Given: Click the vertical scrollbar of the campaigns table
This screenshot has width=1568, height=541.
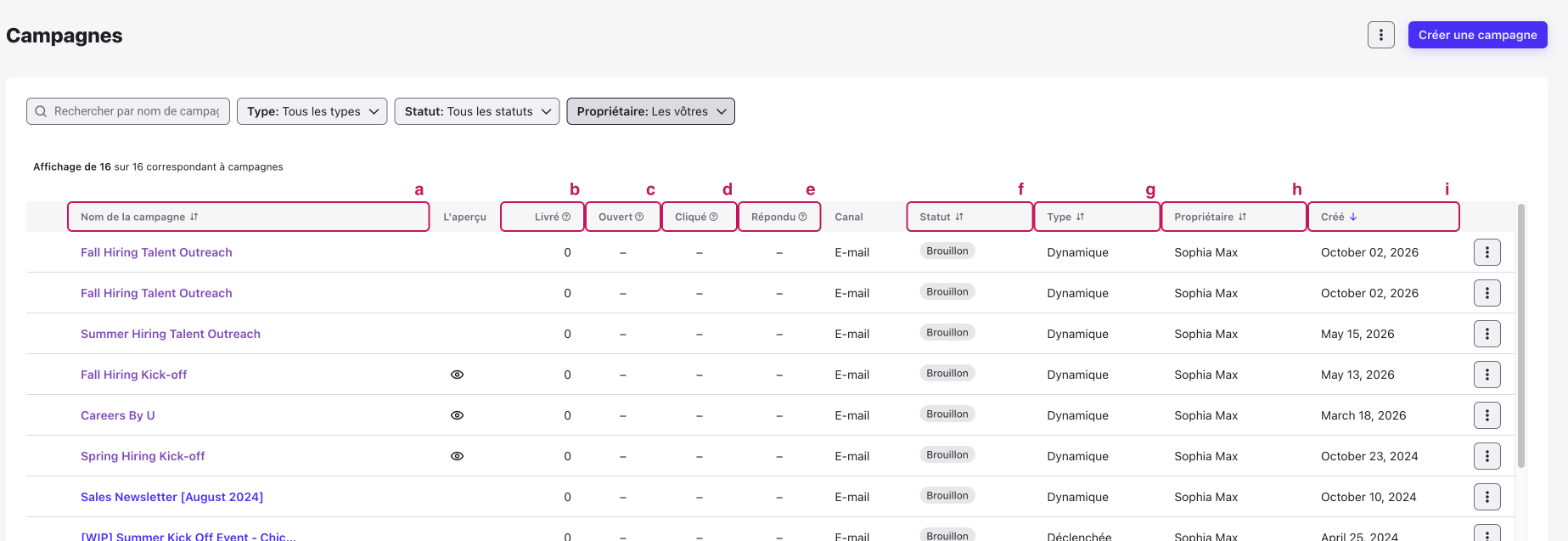Looking at the screenshot, I should pyautogui.click(x=1522, y=335).
